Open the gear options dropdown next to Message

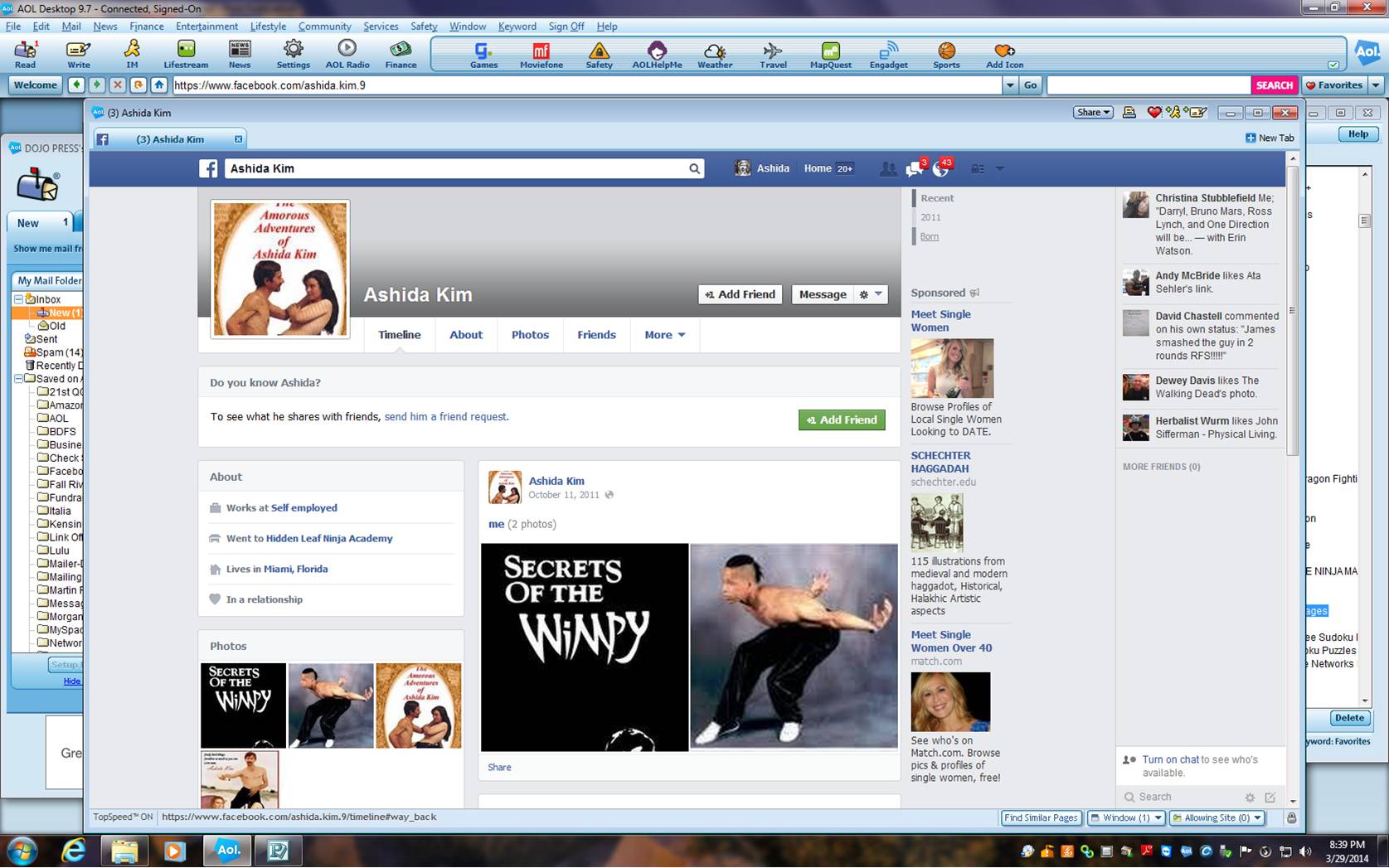coord(871,294)
